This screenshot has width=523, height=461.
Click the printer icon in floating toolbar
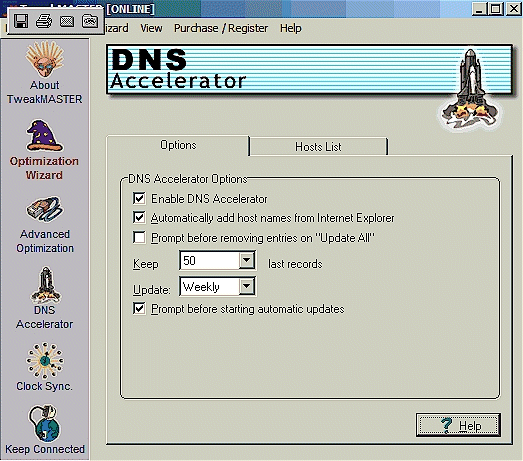click(x=44, y=22)
